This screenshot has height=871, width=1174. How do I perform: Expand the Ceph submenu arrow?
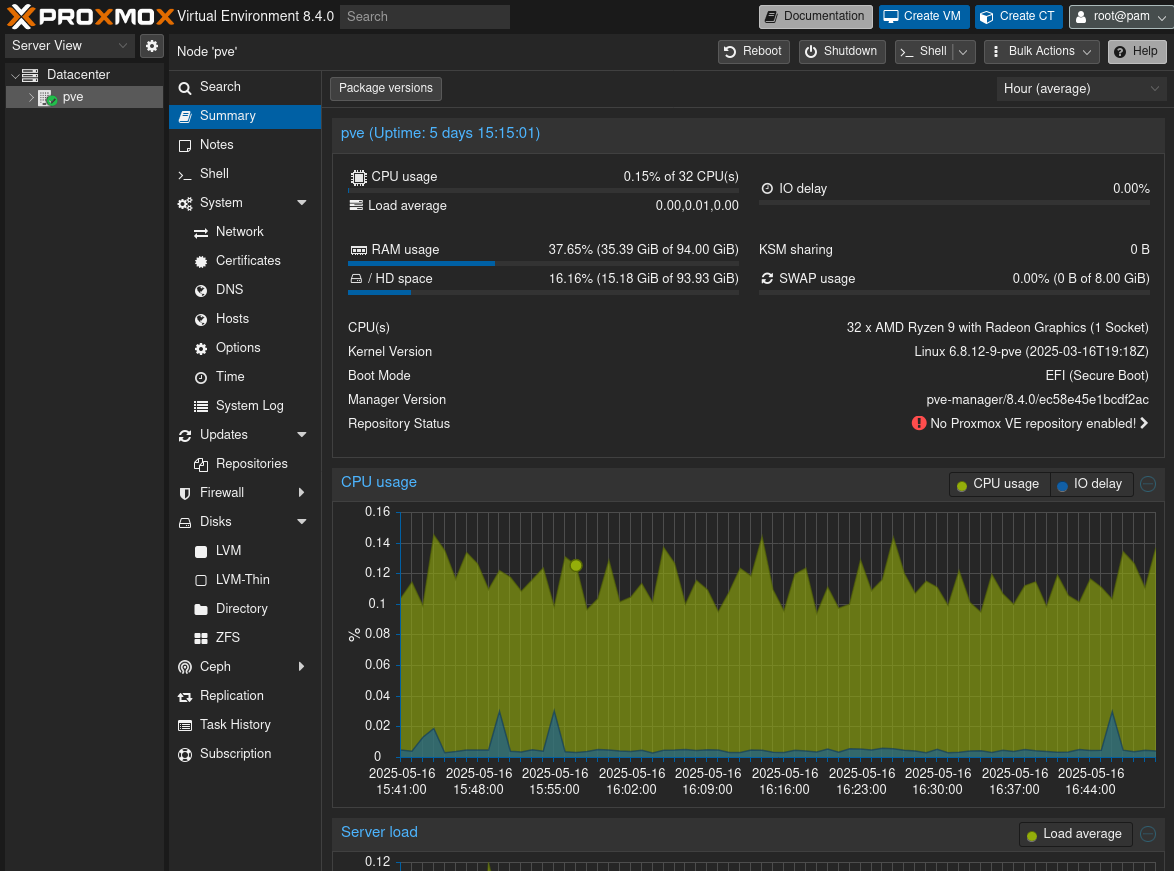click(302, 667)
